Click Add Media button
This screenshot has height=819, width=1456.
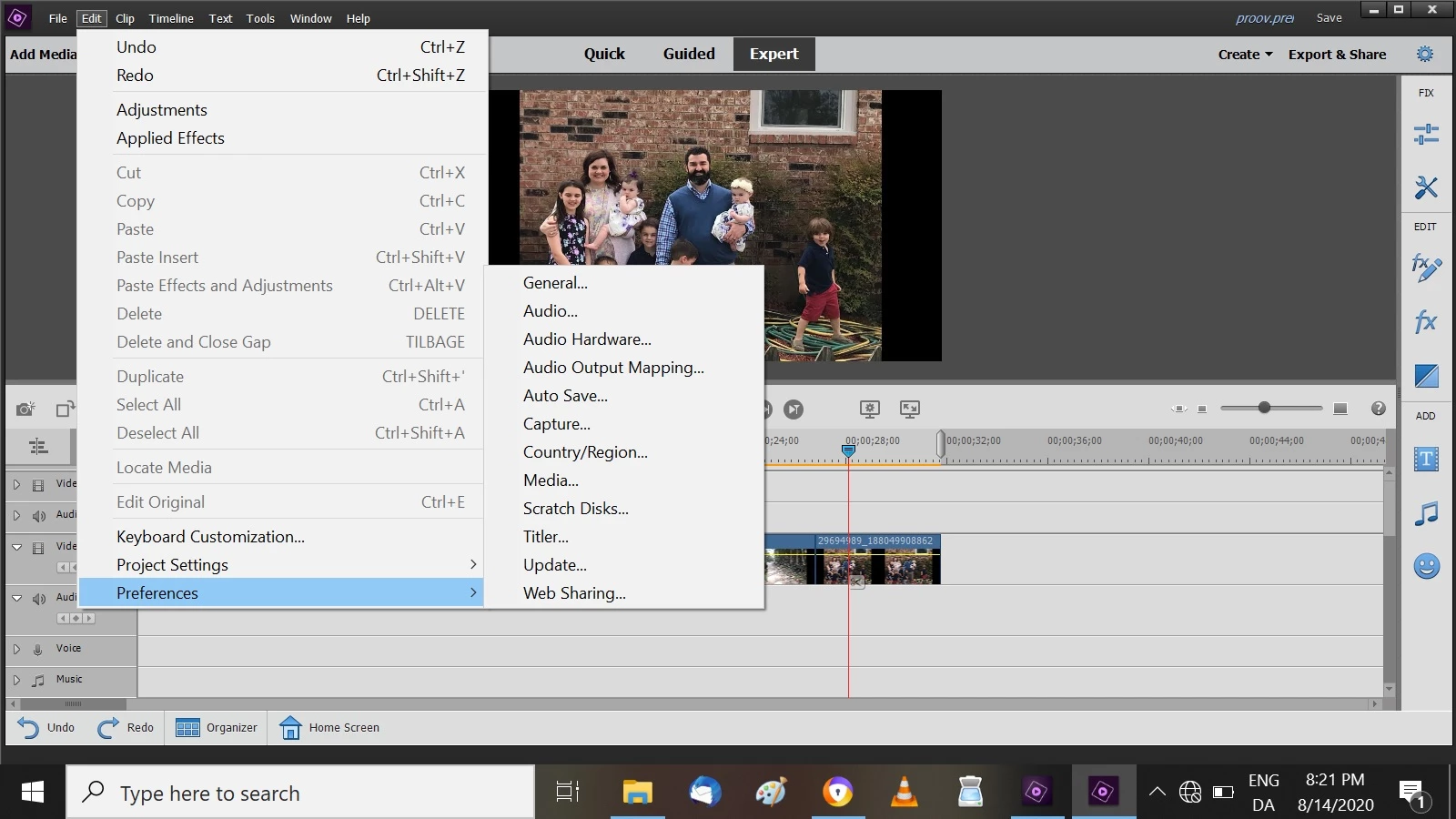[x=43, y=55]
